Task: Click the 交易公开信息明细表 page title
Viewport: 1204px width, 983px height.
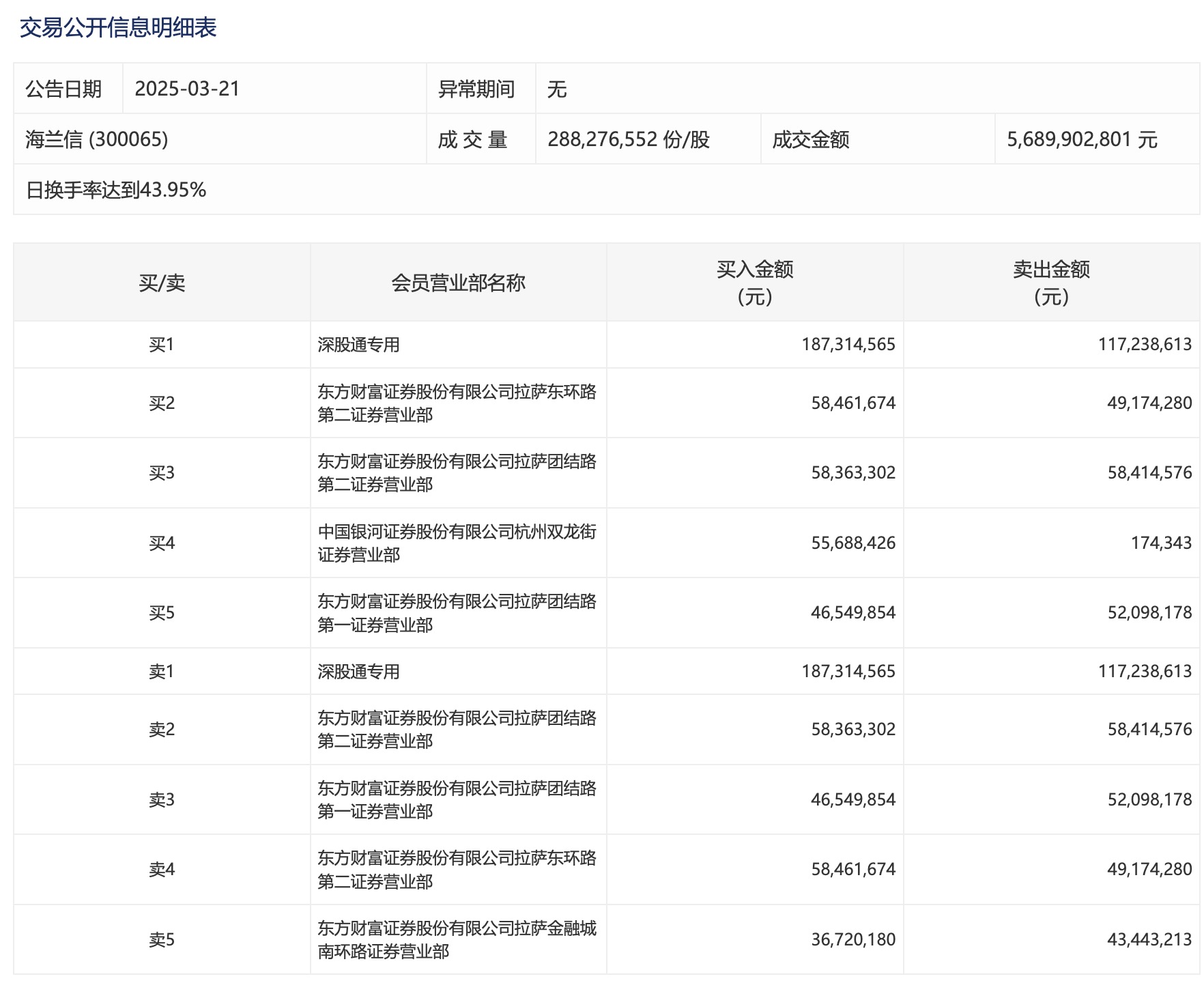Action: point(118,28)
